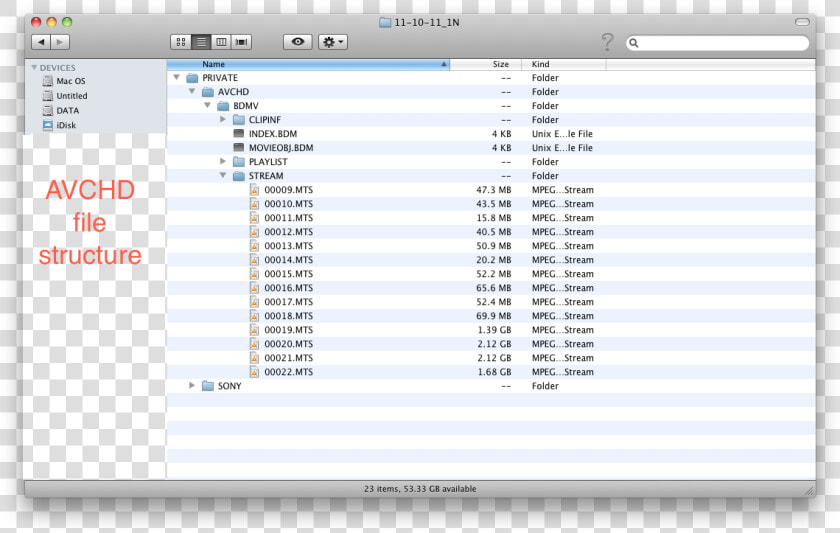Collapse the AVCHD folder
Viewport: 840px width, 533px height.
(192, 92)
